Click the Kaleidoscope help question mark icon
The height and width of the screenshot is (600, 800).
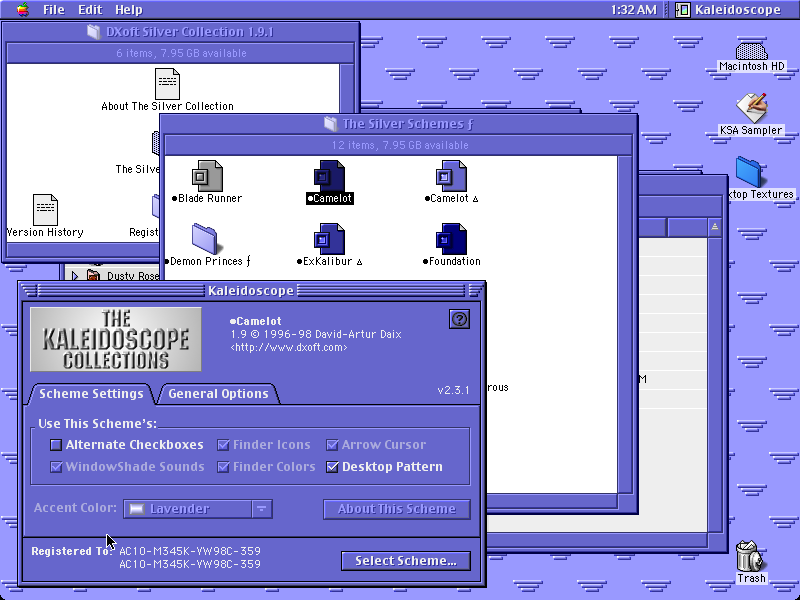click(x=459, y=319)
